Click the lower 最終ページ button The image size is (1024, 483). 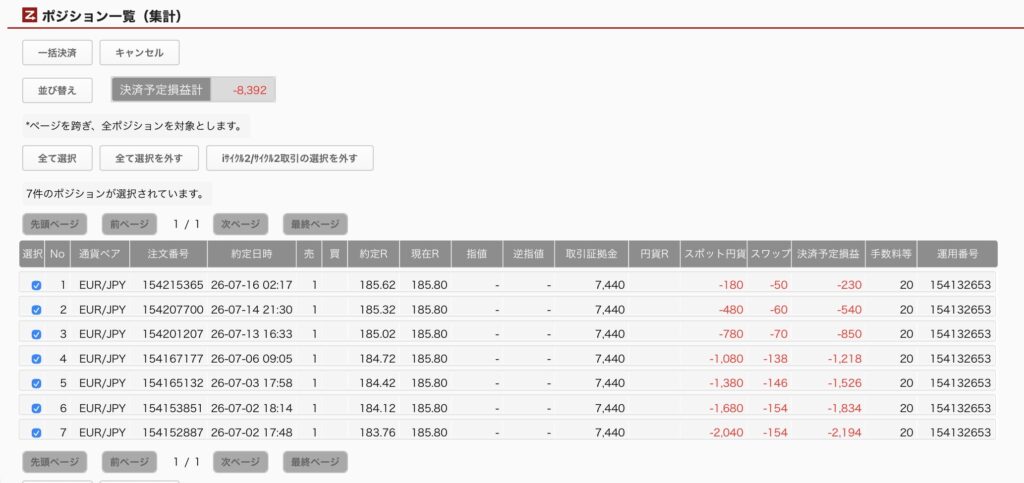point(315,461)
